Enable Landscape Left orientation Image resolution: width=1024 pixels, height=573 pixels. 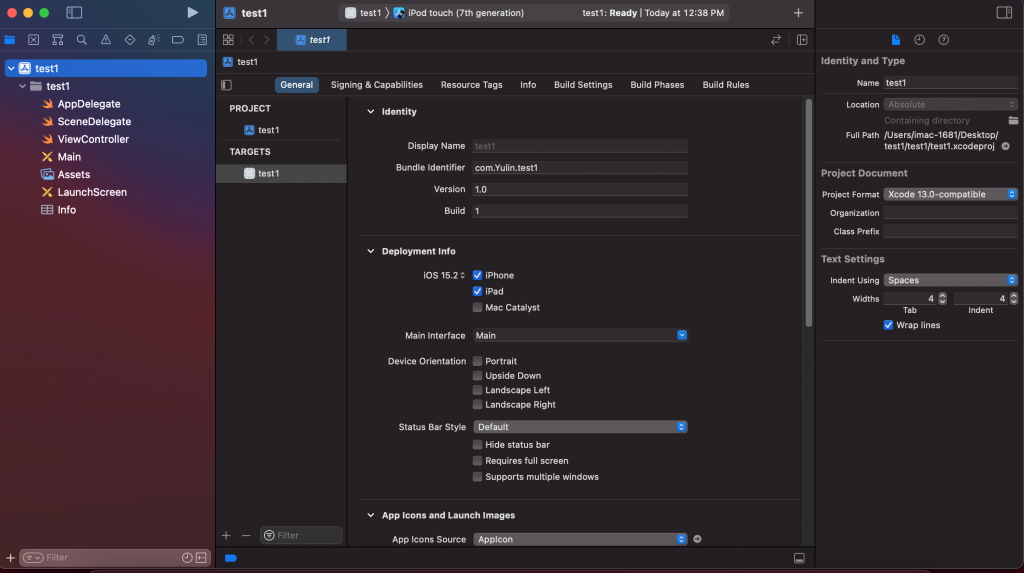477,390
